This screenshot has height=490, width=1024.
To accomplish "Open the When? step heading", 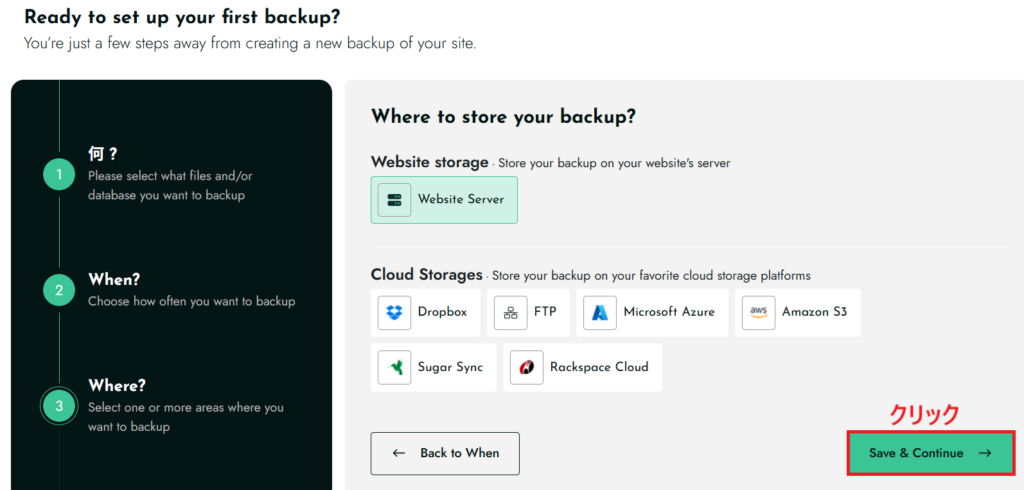I will [x=114, y=279].
